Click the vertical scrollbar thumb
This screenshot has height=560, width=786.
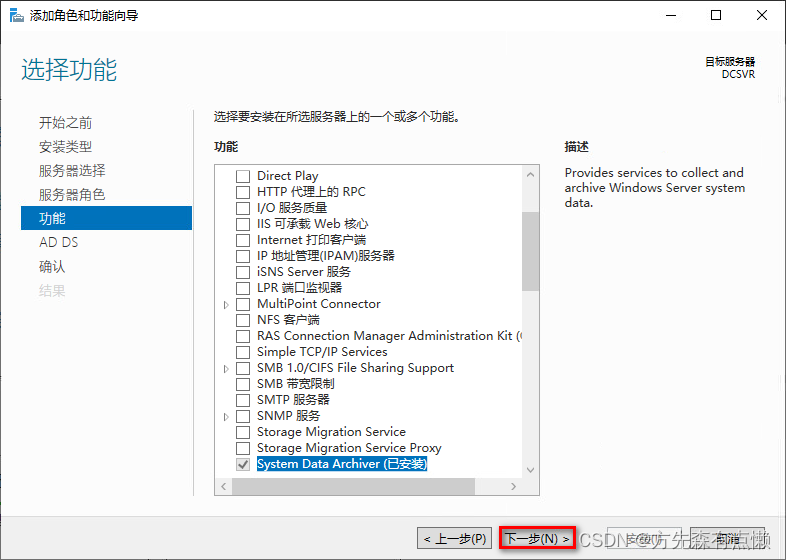[x=530, y=251]
